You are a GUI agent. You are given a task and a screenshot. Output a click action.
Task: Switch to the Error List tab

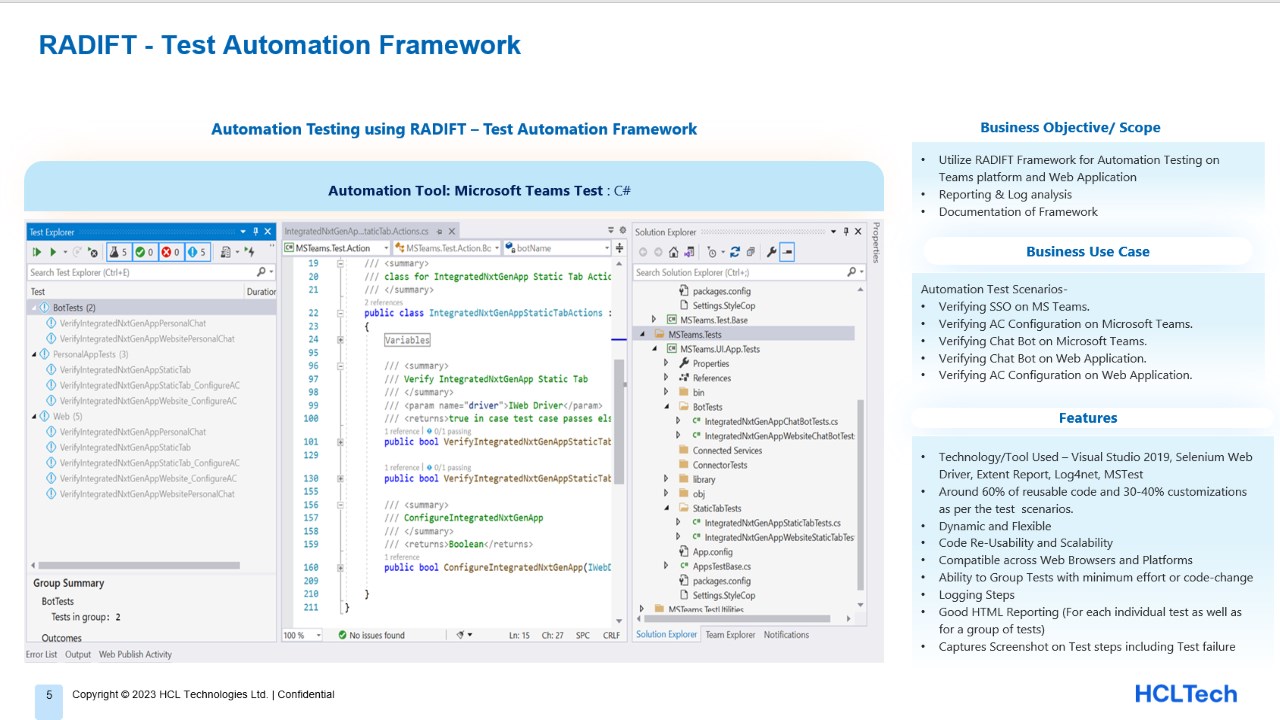(x=41, y=654)
